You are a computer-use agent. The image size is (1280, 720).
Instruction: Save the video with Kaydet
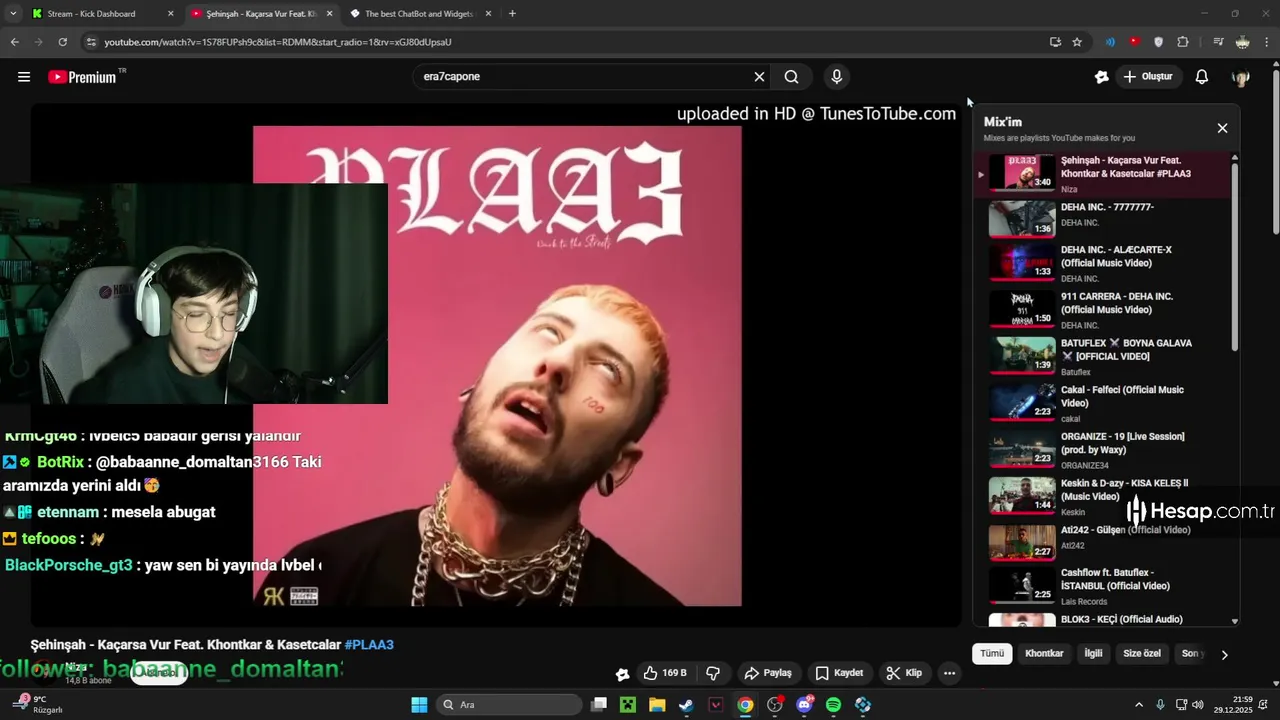(x=839, y=673)
